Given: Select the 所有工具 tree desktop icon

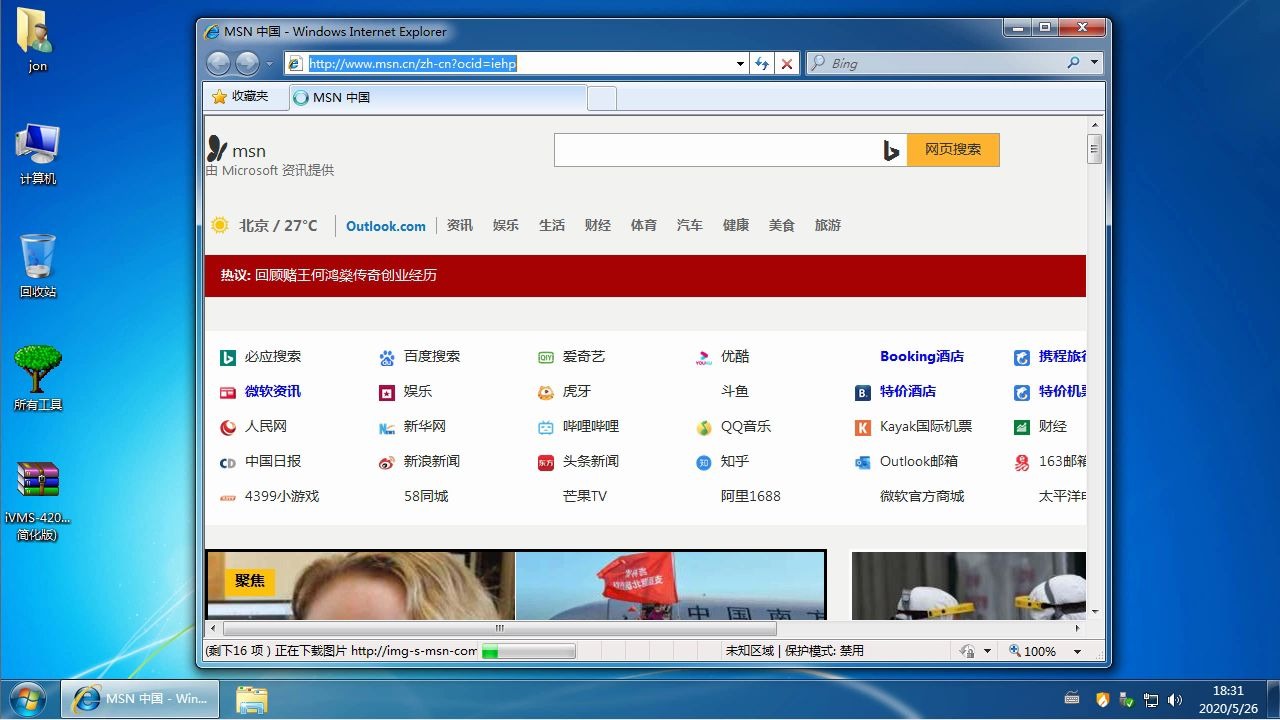Looking at the screenshot, I should click(38, 379).
